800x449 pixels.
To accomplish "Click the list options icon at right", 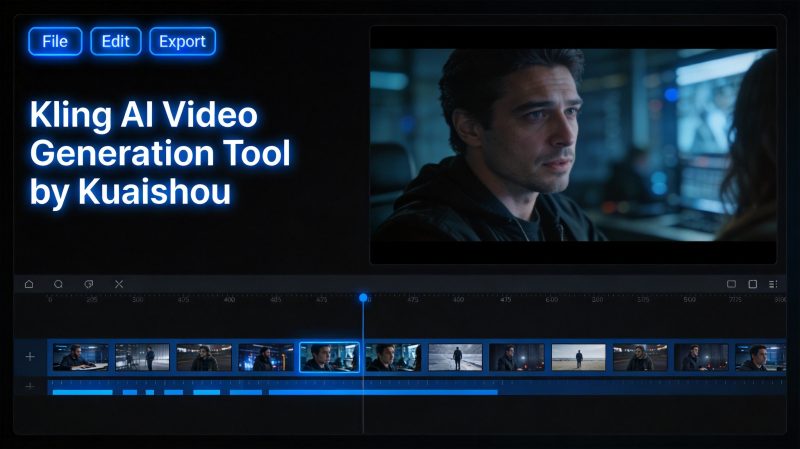I will [x=773, y=284].
